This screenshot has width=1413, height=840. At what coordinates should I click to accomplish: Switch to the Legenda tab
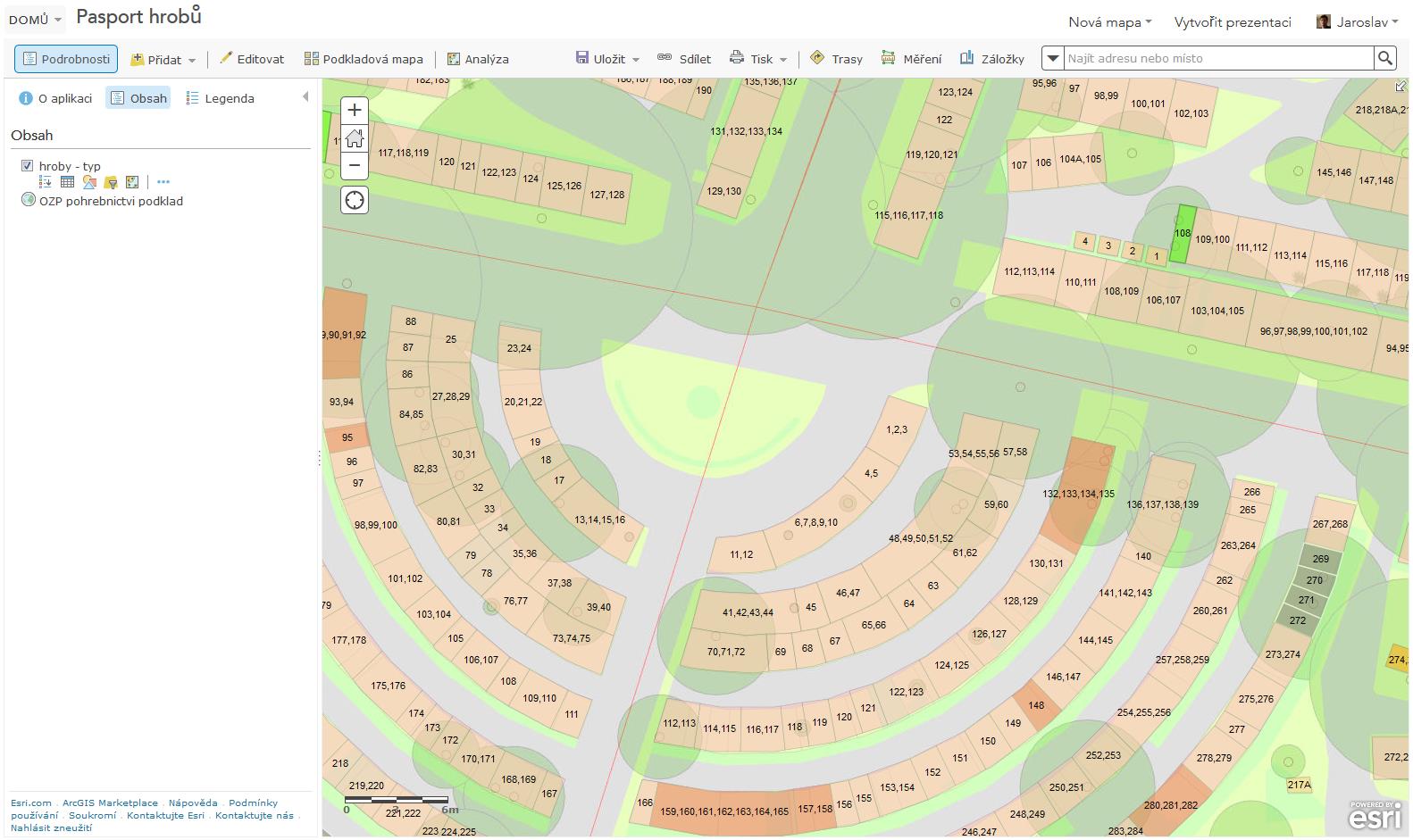pyautogui.click(x=220, y=98)
